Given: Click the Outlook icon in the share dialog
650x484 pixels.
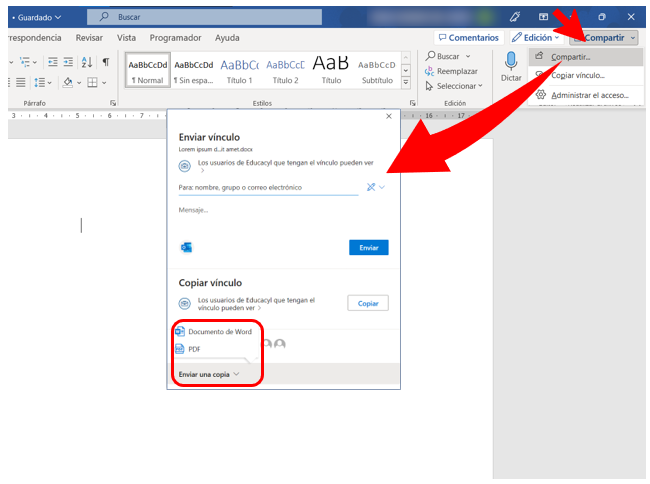Looking at the screenshot, I should click(186, 247).
